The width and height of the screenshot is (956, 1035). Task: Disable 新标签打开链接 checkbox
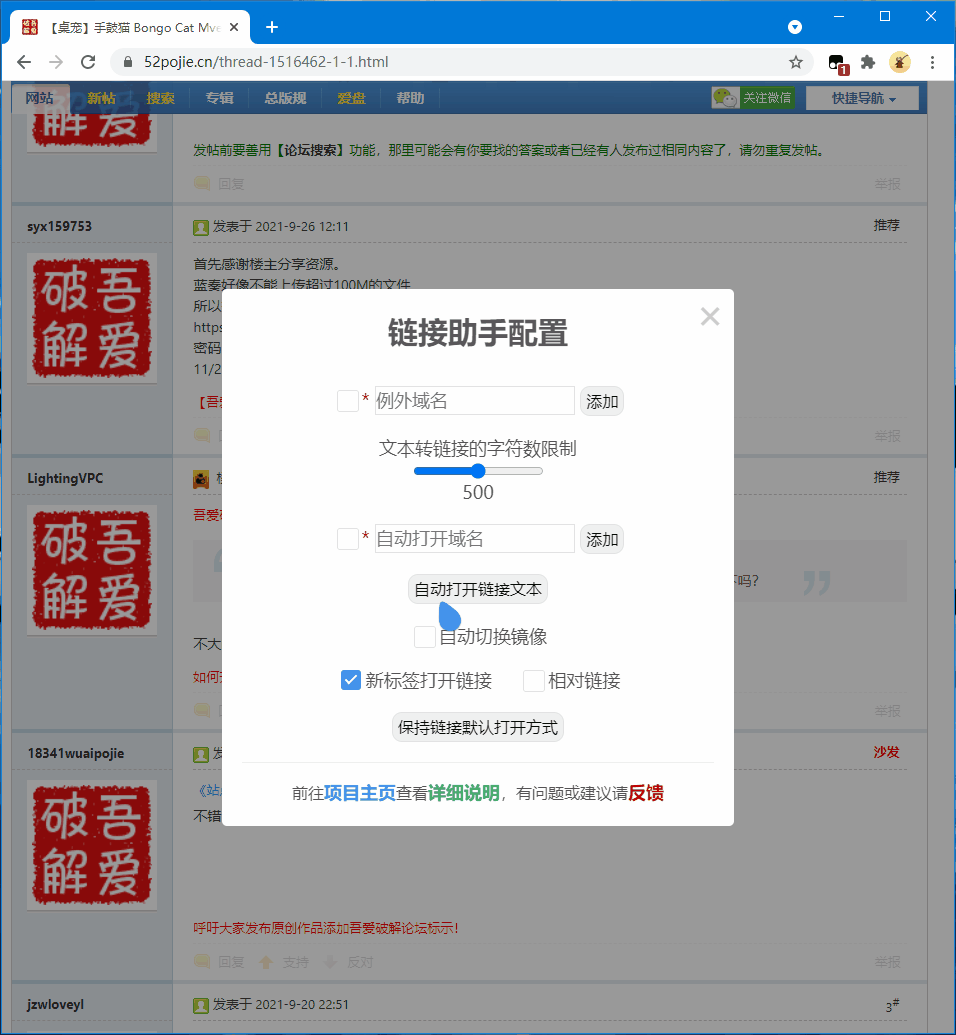[351, 679]
